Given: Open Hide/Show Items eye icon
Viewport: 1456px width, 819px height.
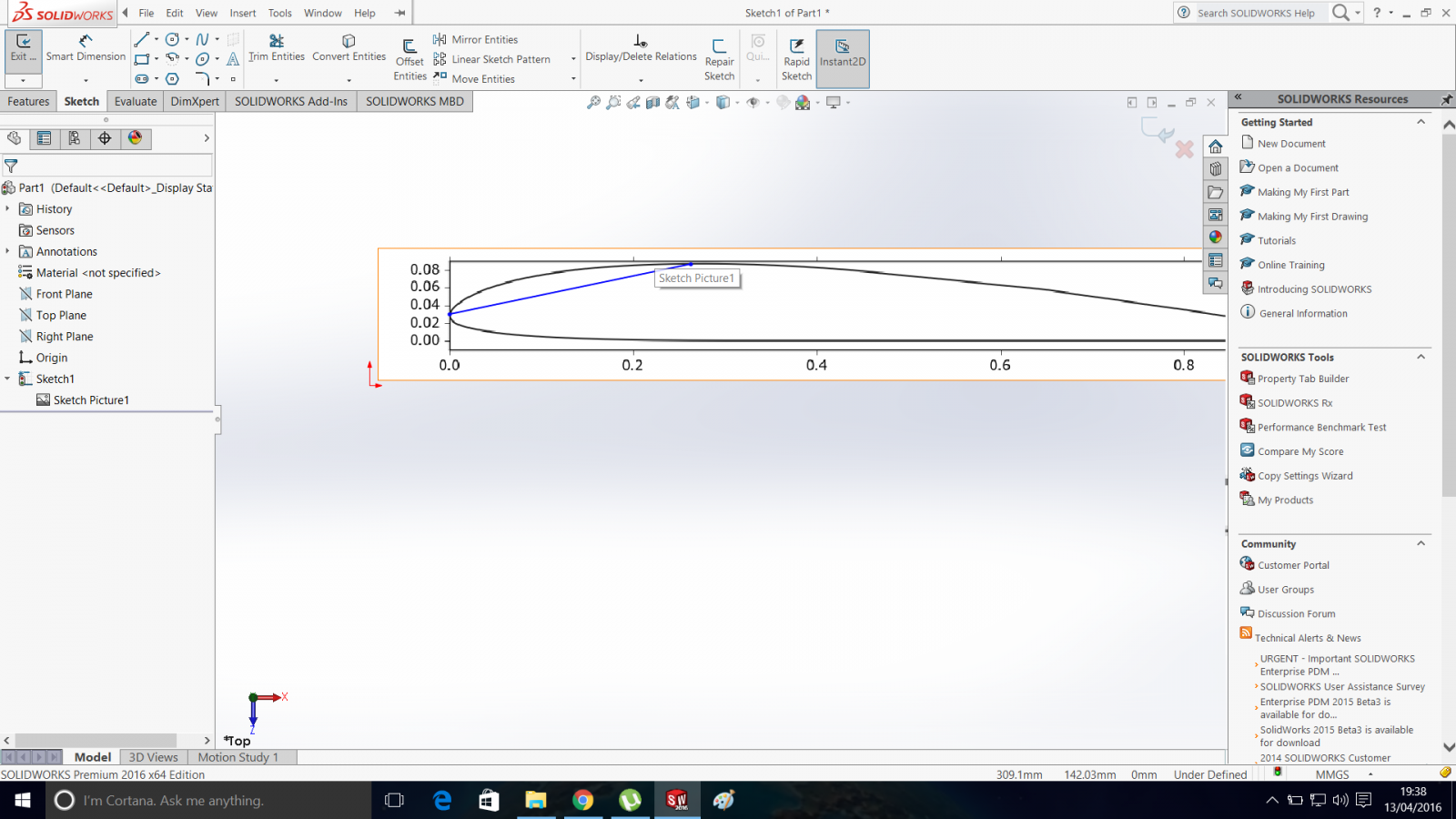Looking at the screenshot, I should pos(753,103).
